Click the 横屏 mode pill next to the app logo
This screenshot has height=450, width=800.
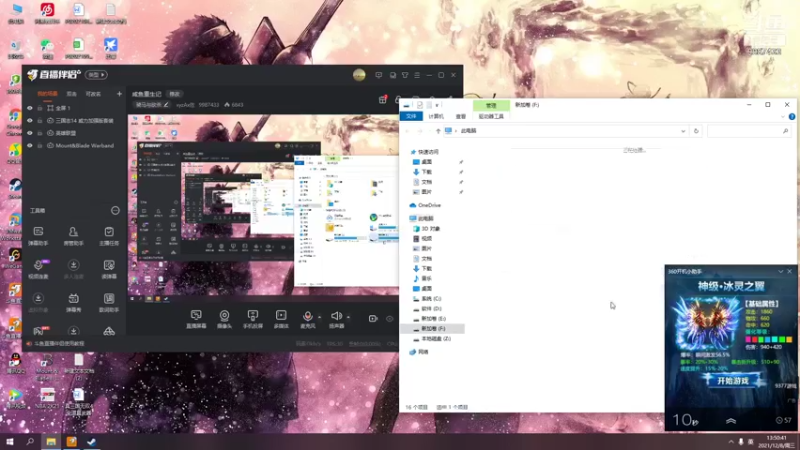coord(96,75)
